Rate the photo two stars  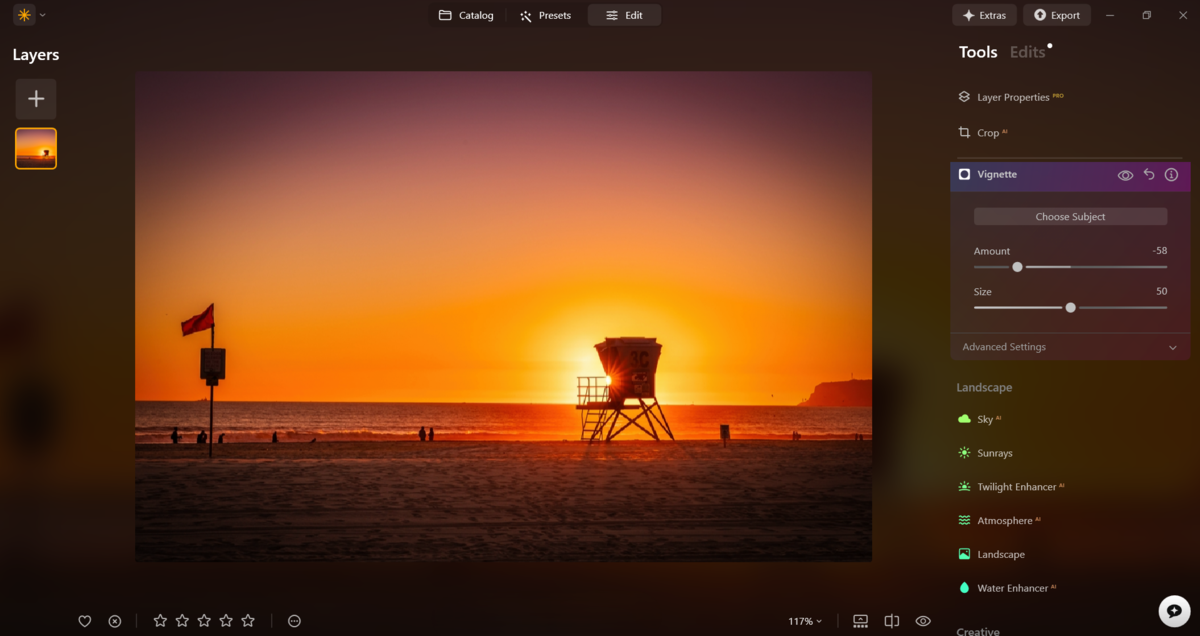pos(182,621)
